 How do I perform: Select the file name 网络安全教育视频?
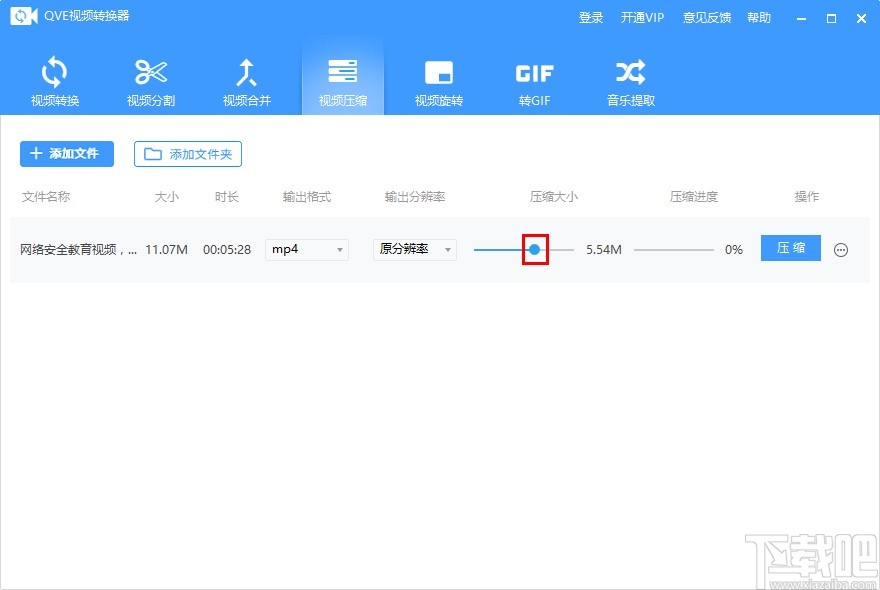(x=78, y=249)
